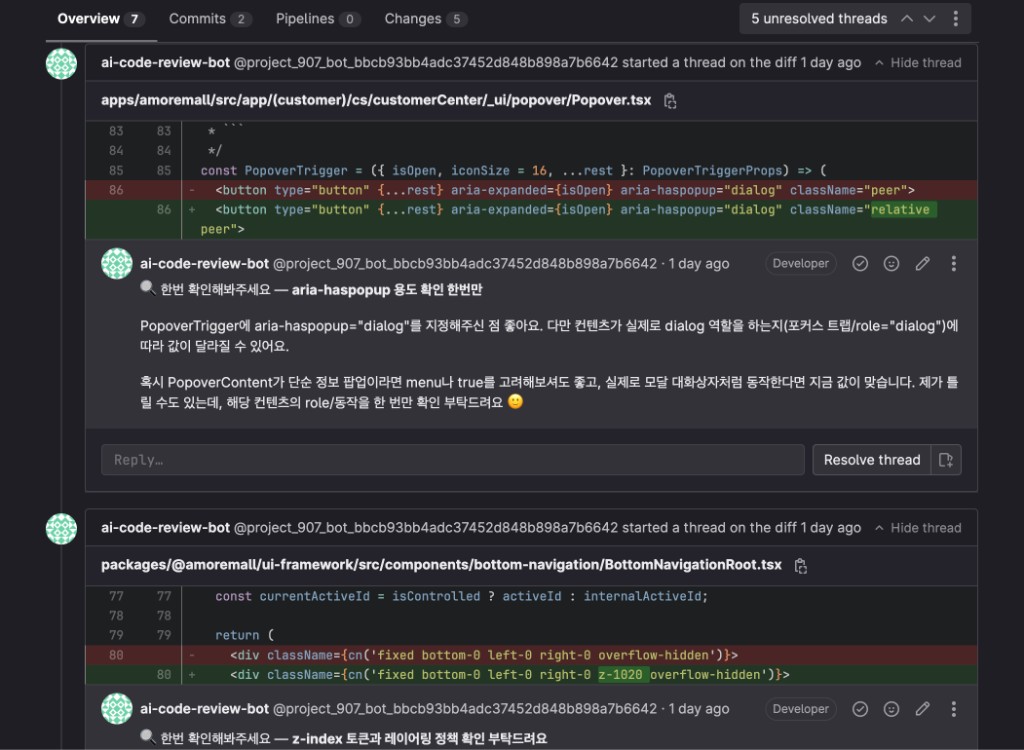The width and height of the screenshot is (1024, 750).
Task: Open the Popover.tsx file path link
Action: (376, 101)
